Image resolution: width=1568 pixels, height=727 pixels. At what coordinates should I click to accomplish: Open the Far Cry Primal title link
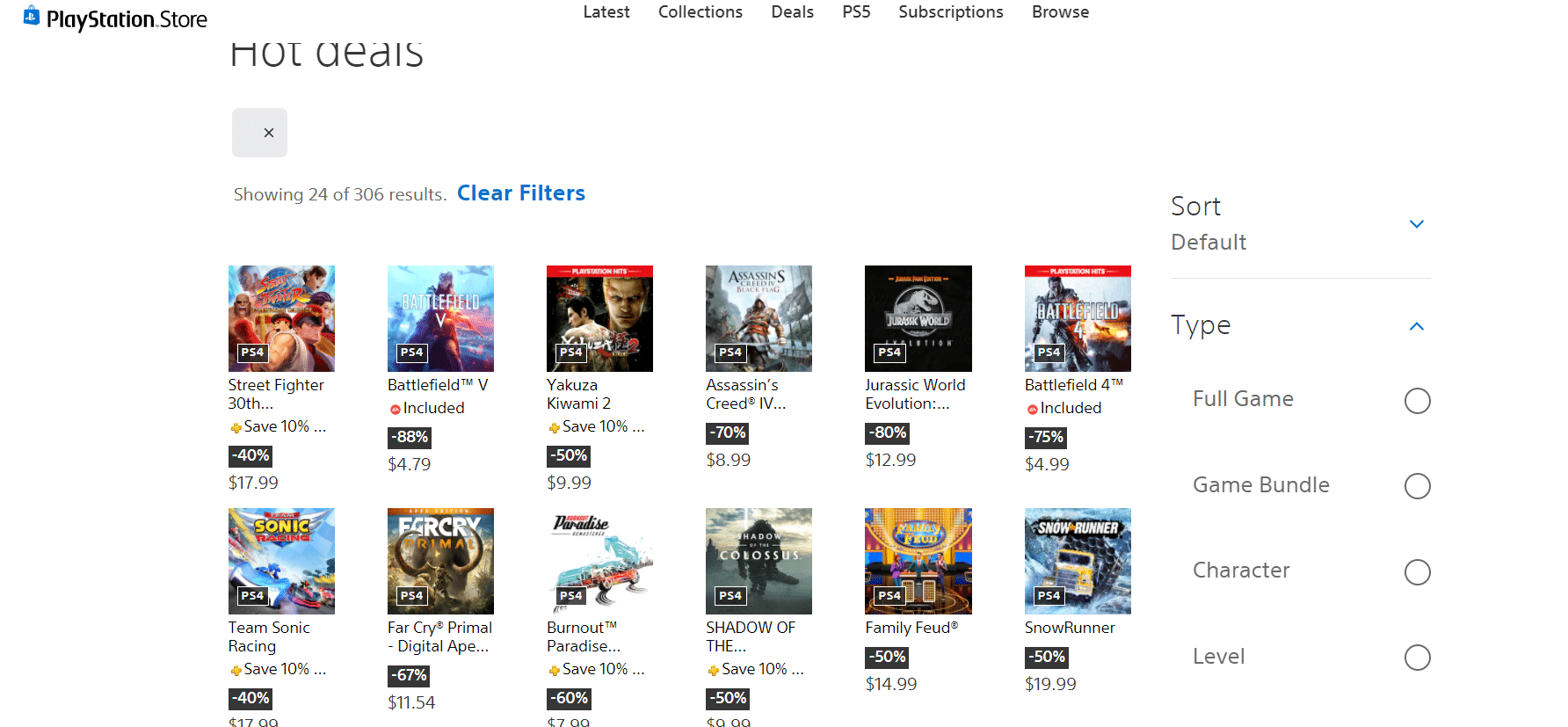tap(439, 636)
